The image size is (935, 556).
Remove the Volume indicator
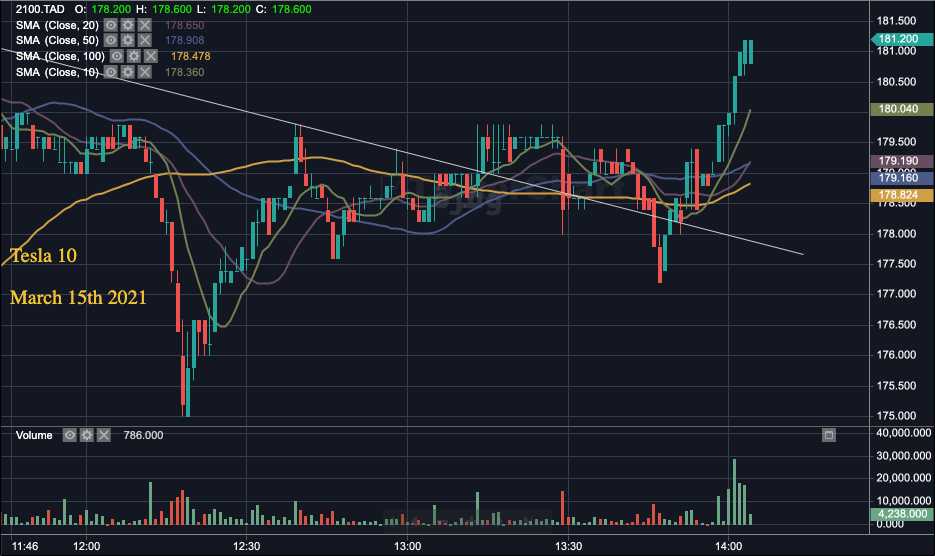click(x=104, y=435)
